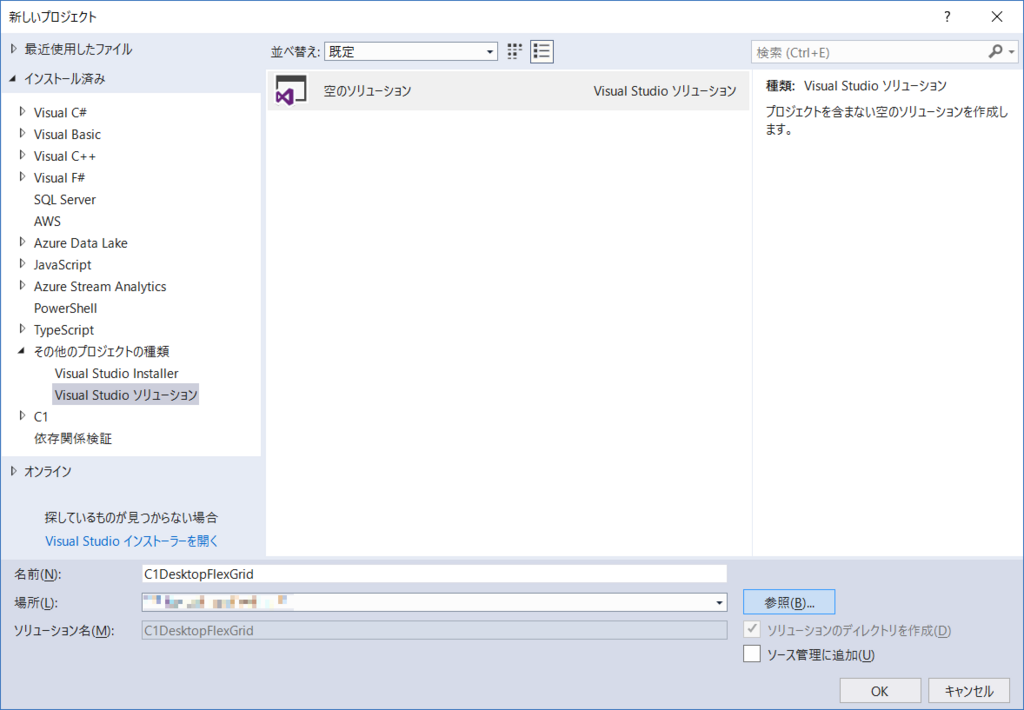Select TypeScript category label
The width and height of the screenshot is (1024, 710).
63,330
